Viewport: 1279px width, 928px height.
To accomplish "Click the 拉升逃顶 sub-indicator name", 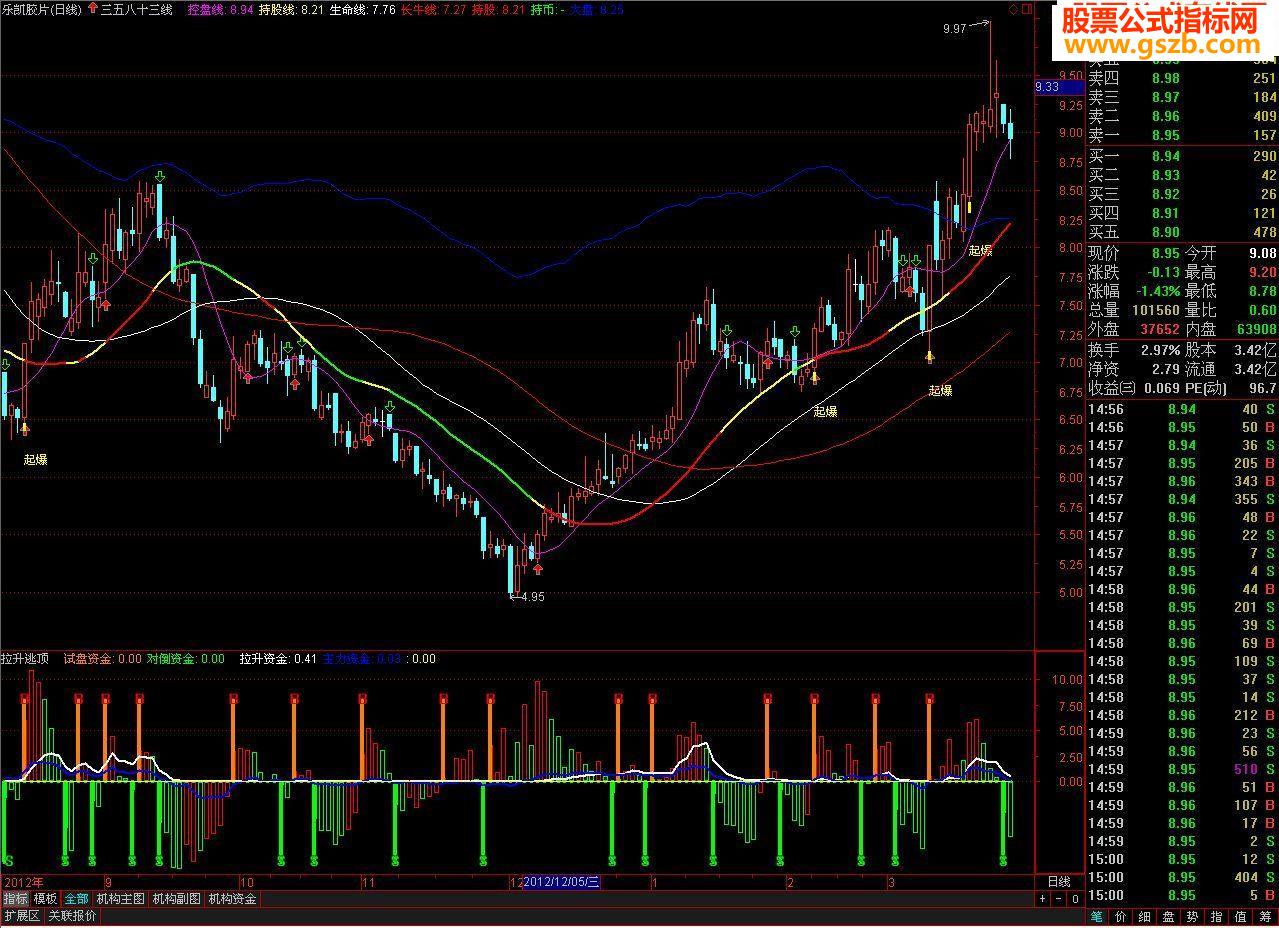I will [25, 659].
